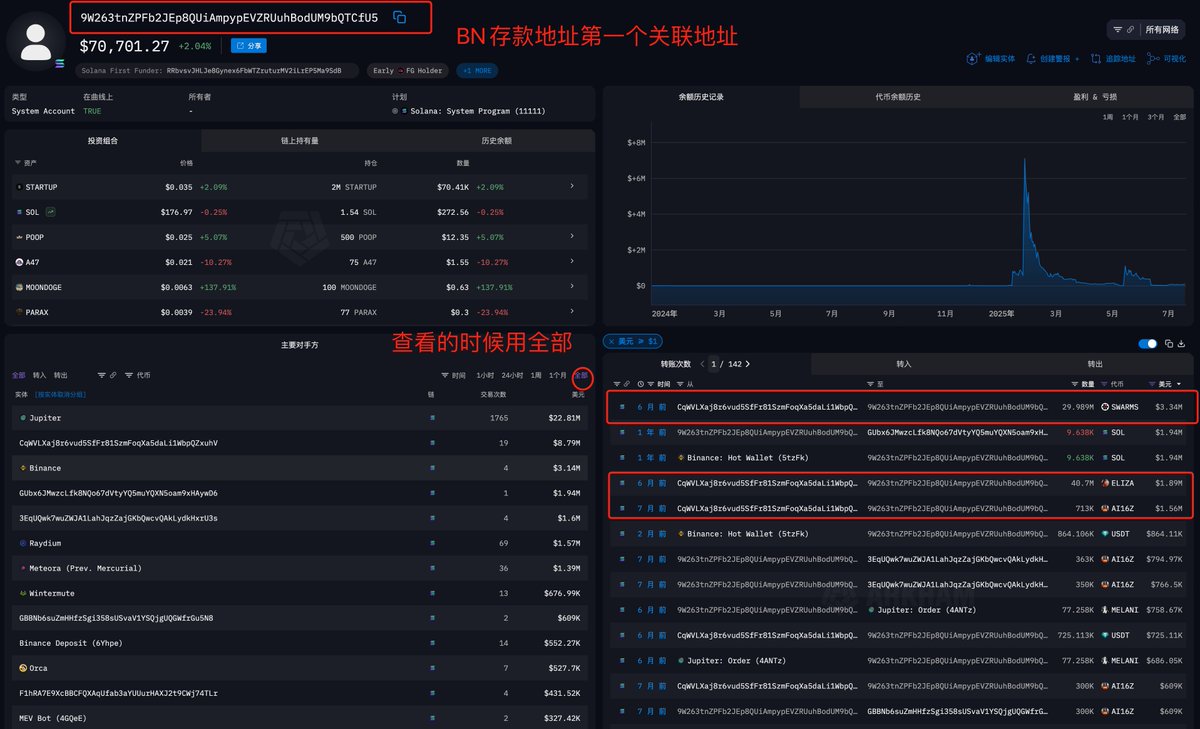The width and height of the screenshot is (1200, 729).
Task: Set counterparties timeframe to 全部
Action: tap(582, 375)
